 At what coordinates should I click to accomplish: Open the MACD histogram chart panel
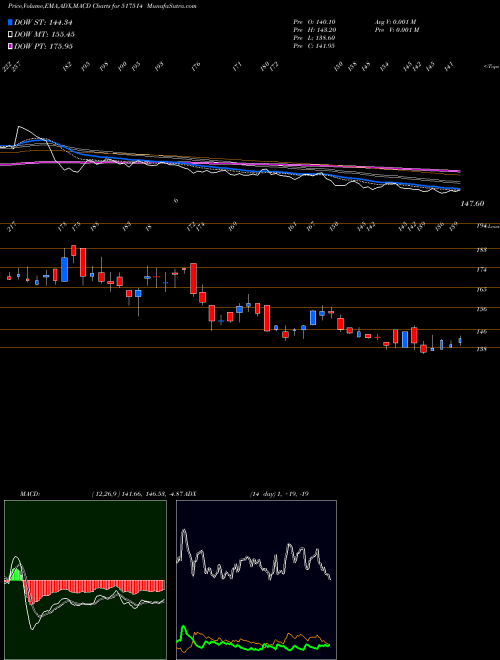(x=85, y=580)
